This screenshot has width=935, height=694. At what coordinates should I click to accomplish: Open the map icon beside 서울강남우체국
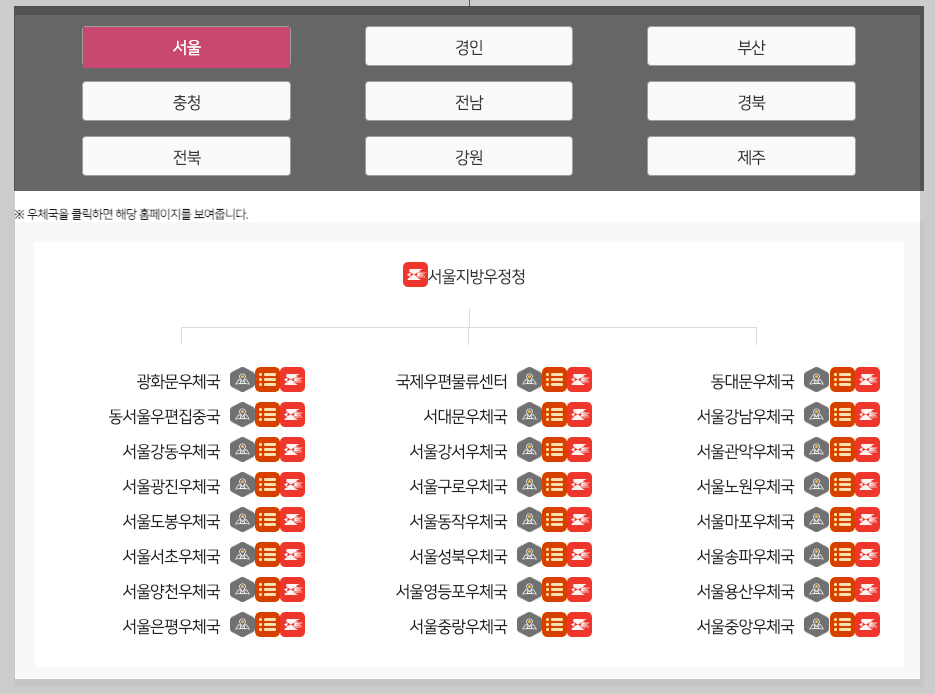coord(815,415)
